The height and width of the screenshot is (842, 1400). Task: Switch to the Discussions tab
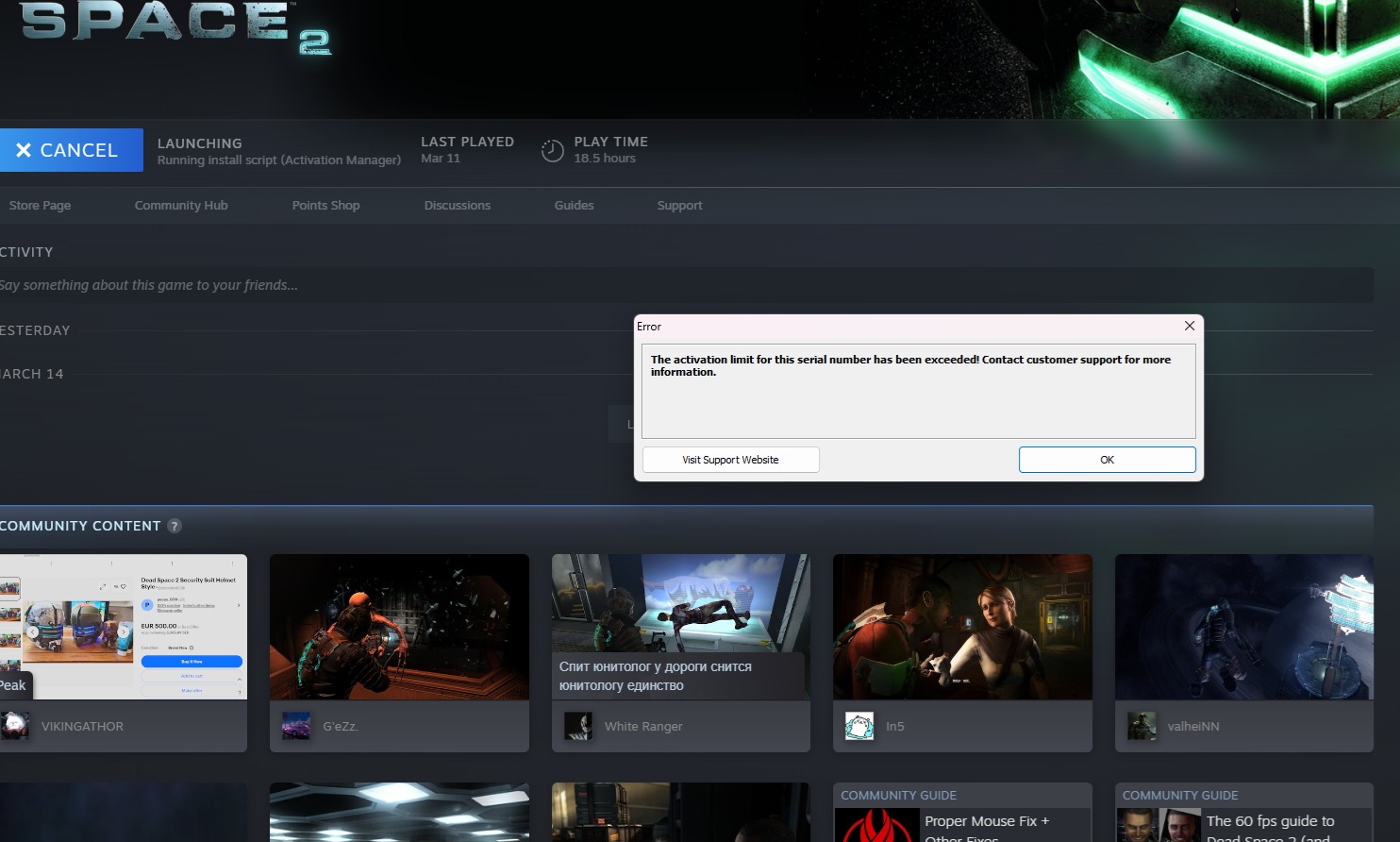457,205
